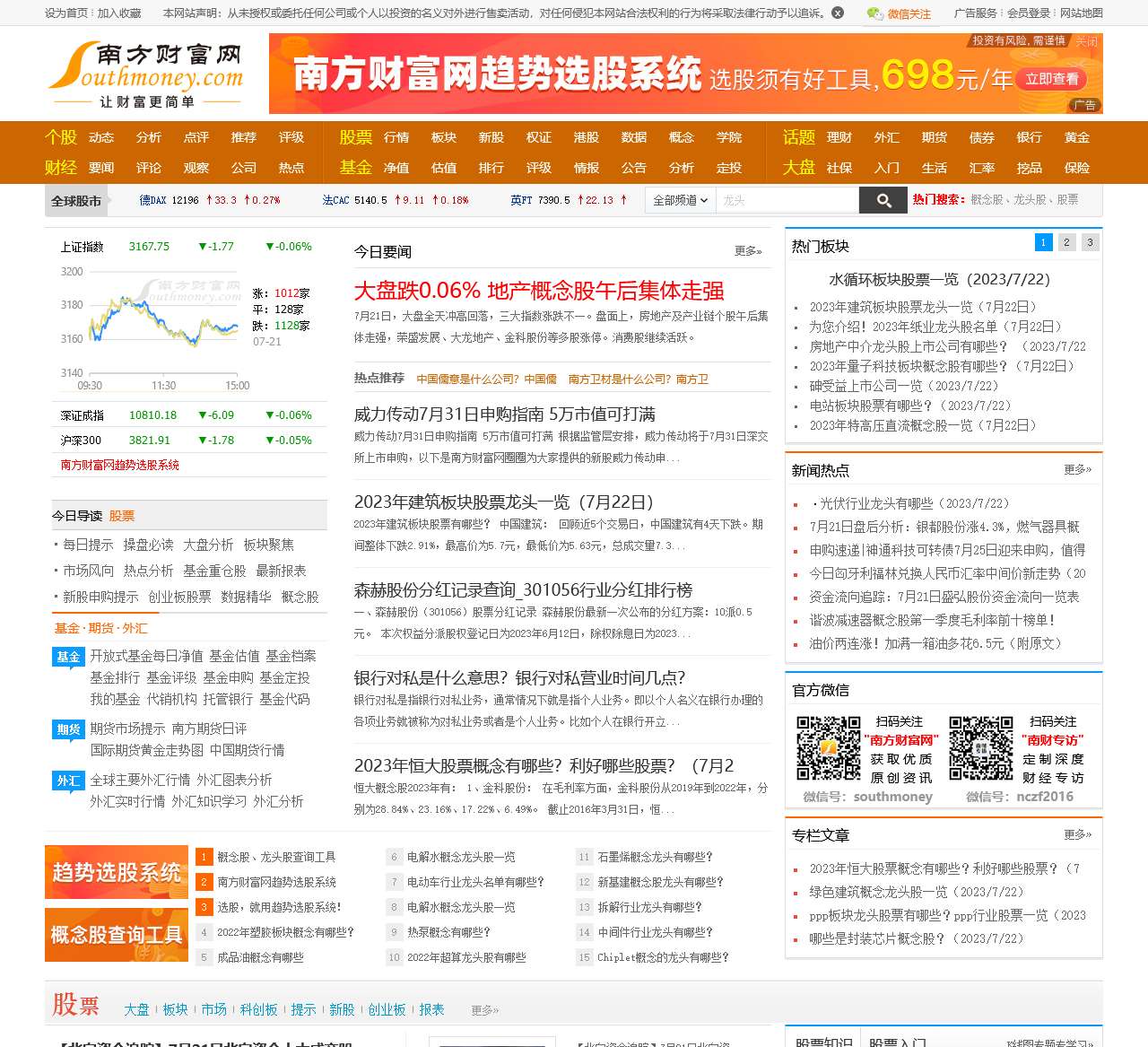Click 每日提示 in 今日导读

click(x=88, y=545)
